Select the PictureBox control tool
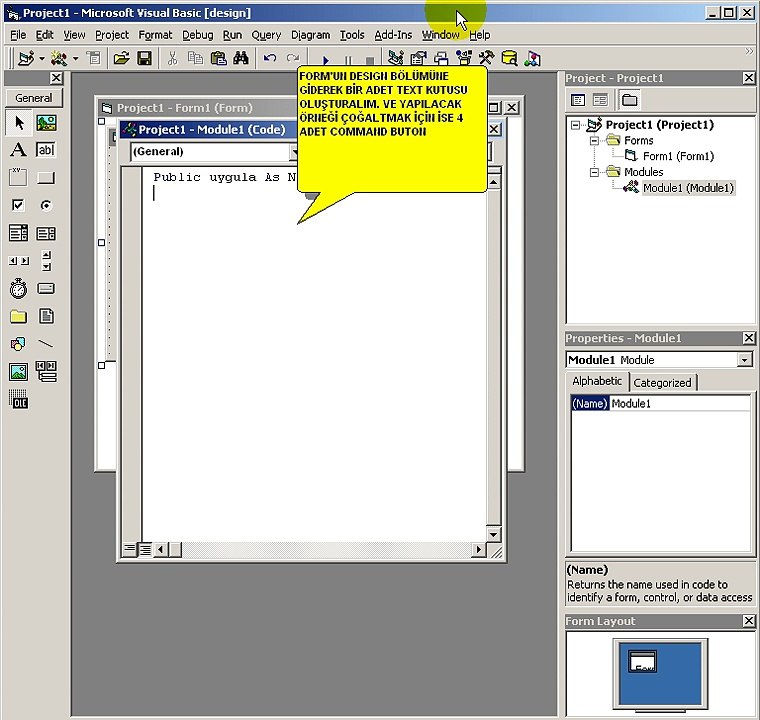 coord(46,122)
